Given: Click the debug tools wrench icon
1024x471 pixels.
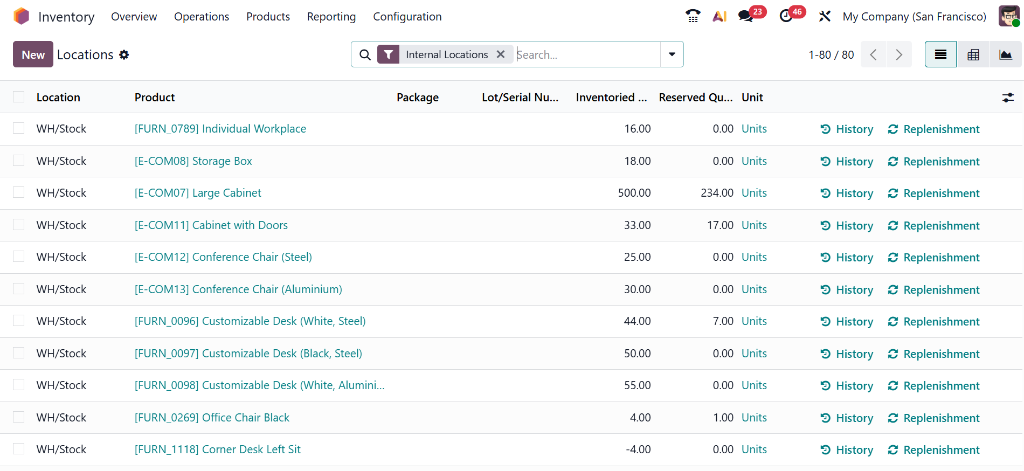Looking at the screenshot, I should (x=825, y=16).
